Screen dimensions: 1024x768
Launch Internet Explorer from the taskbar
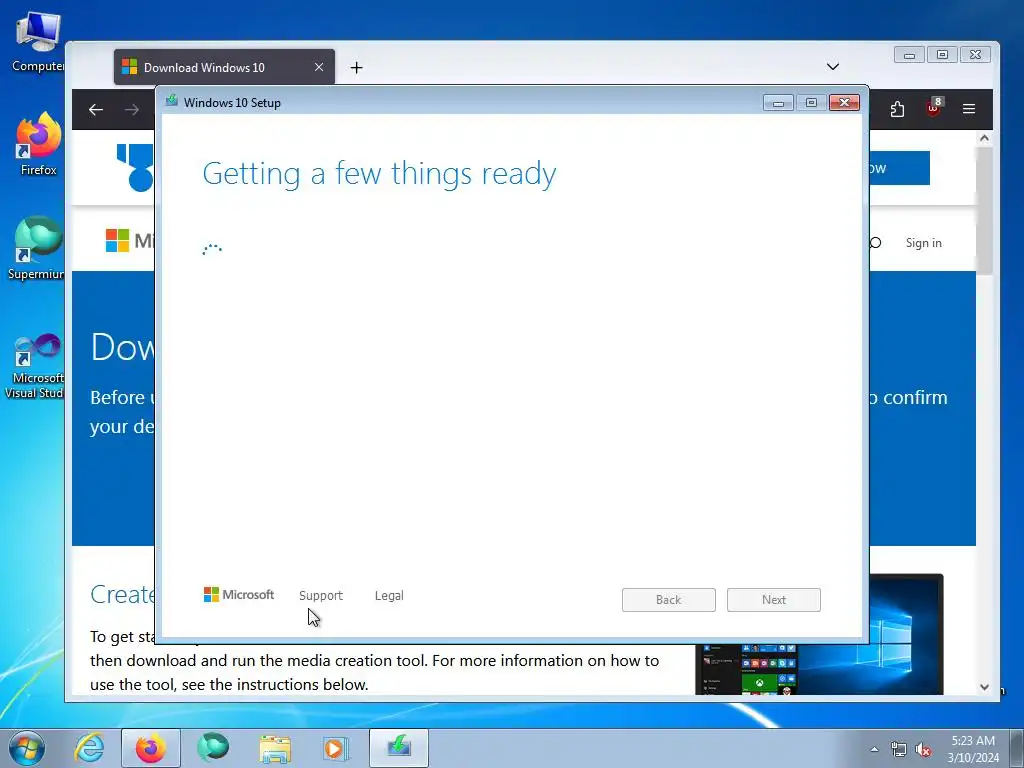89,748
